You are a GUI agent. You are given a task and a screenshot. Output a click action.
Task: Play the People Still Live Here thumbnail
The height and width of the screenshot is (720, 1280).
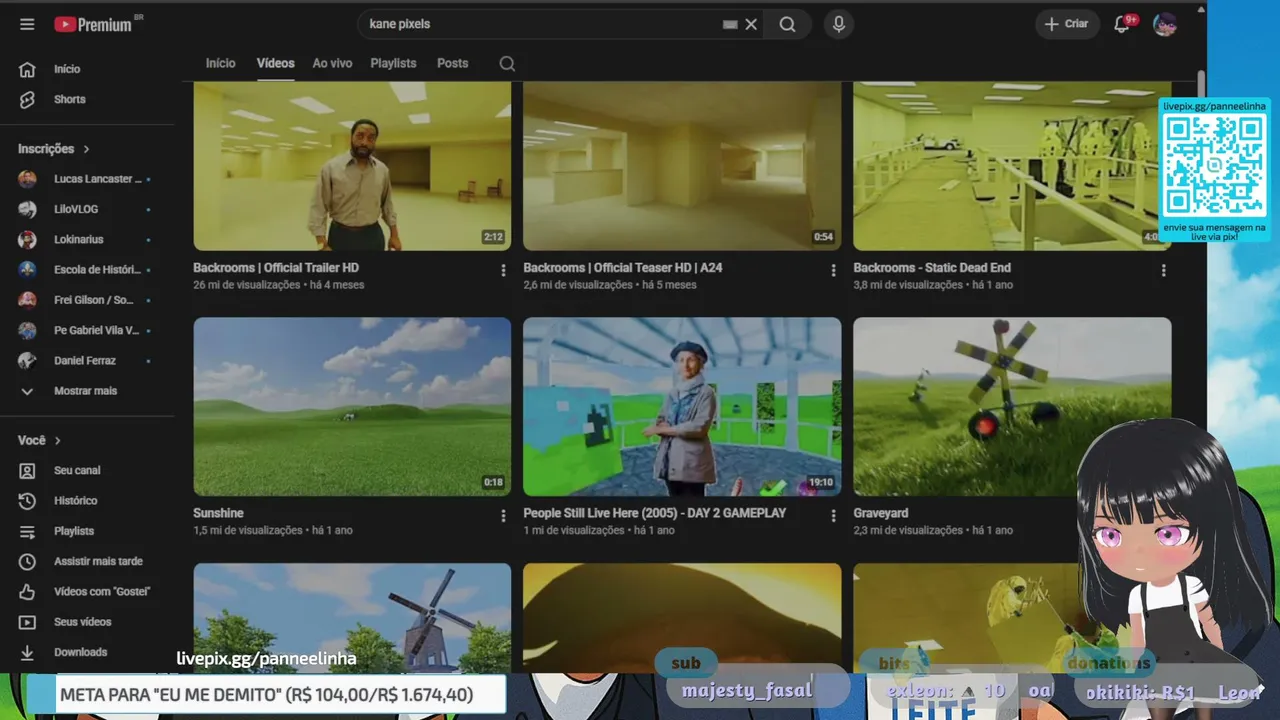click(x=682, y=407)
